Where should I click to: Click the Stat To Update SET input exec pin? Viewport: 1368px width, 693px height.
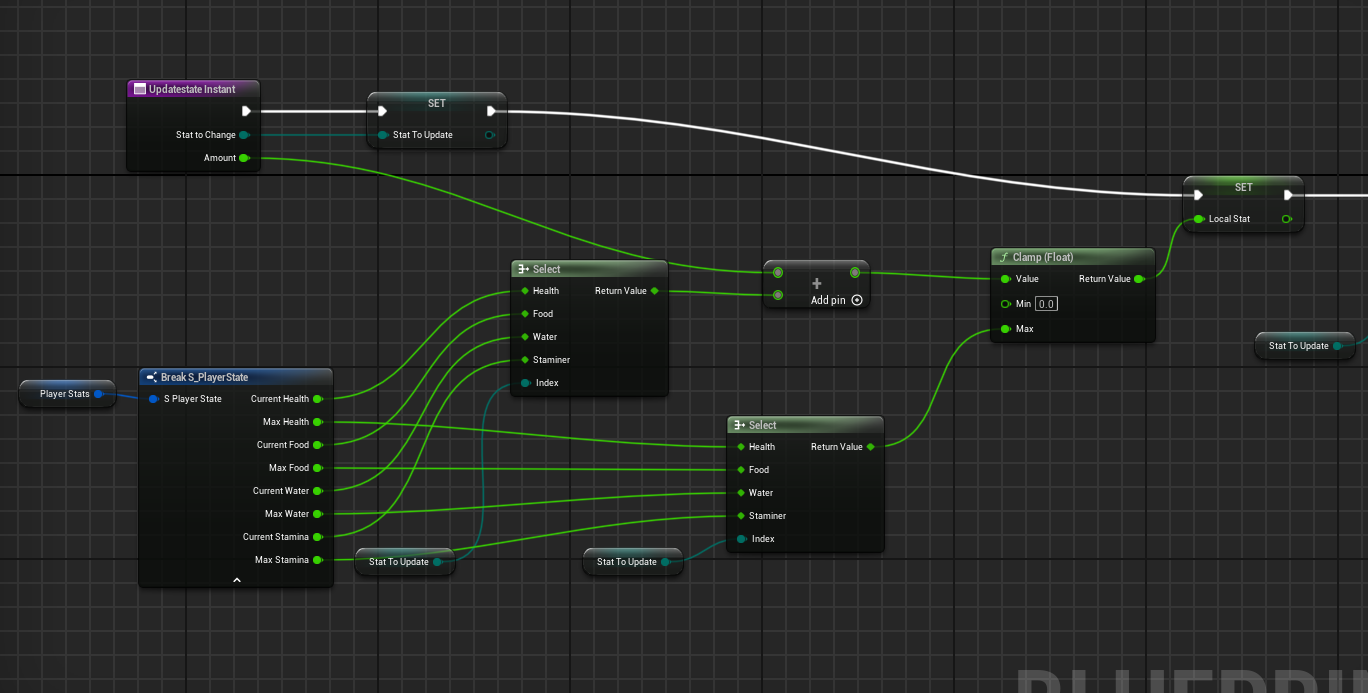click(x=383, y=112)
